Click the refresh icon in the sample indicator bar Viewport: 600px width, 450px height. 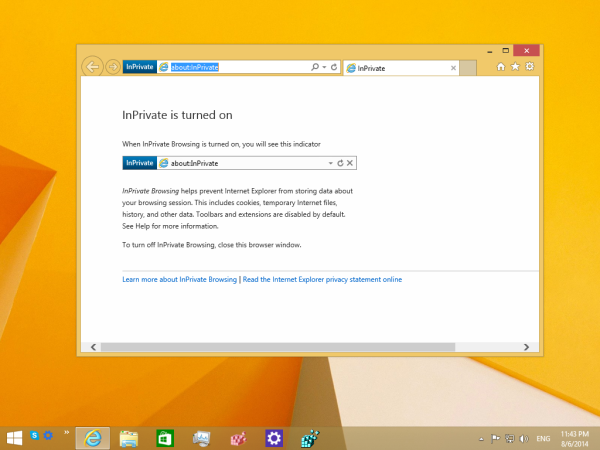coord(340,163)
